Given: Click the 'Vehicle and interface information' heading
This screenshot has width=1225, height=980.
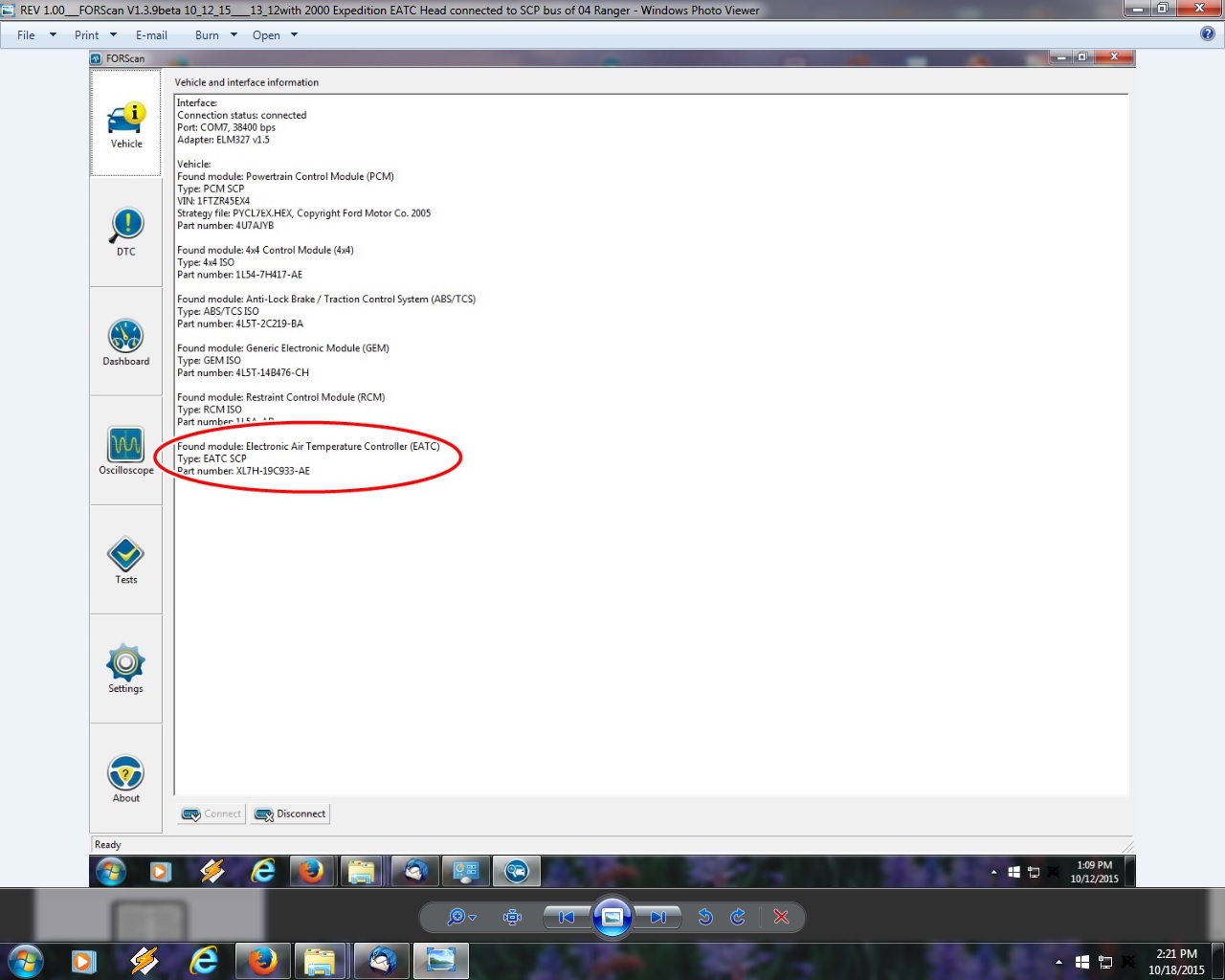Looking at the screenshot, I should (247, 82).
